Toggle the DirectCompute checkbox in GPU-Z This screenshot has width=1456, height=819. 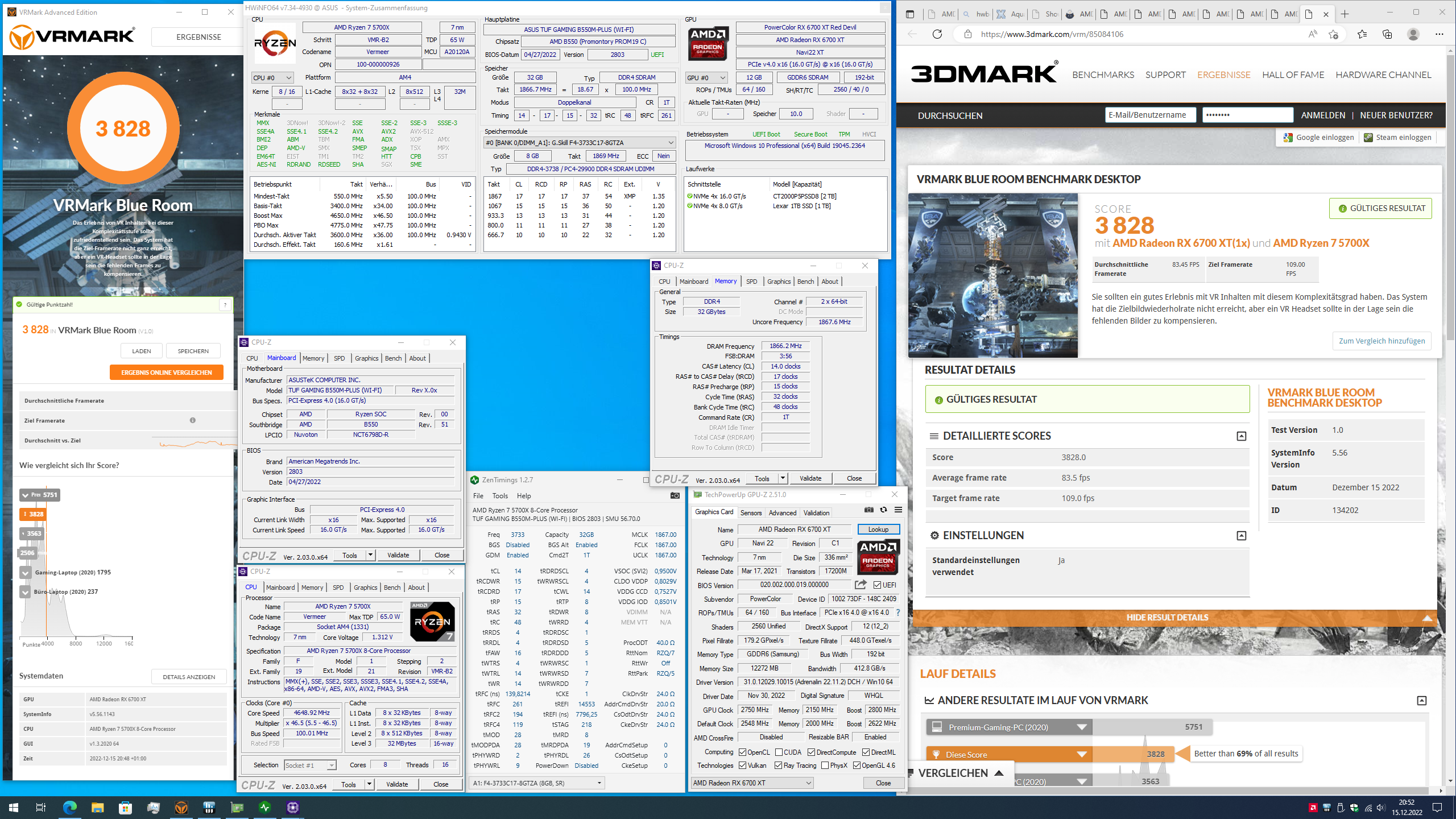[812, 752]
